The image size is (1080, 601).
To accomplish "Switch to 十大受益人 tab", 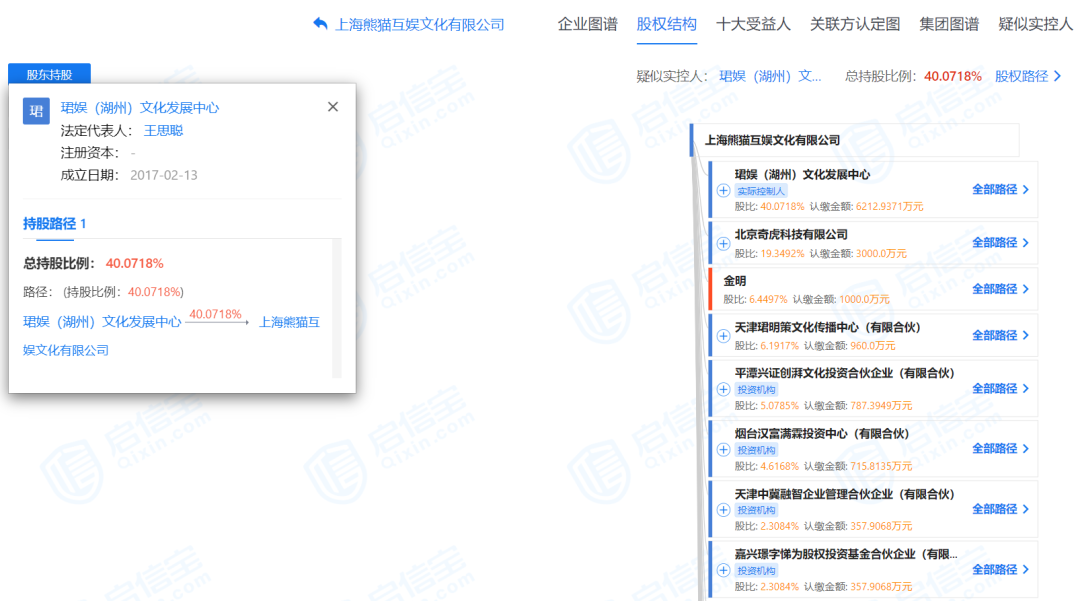I will [x=753, y=24].
